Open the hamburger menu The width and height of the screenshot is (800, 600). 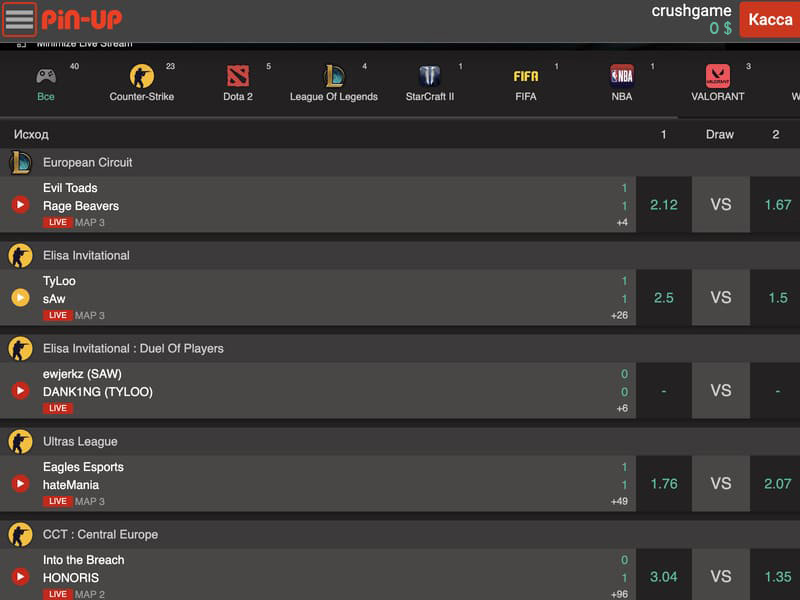[19, 19]
